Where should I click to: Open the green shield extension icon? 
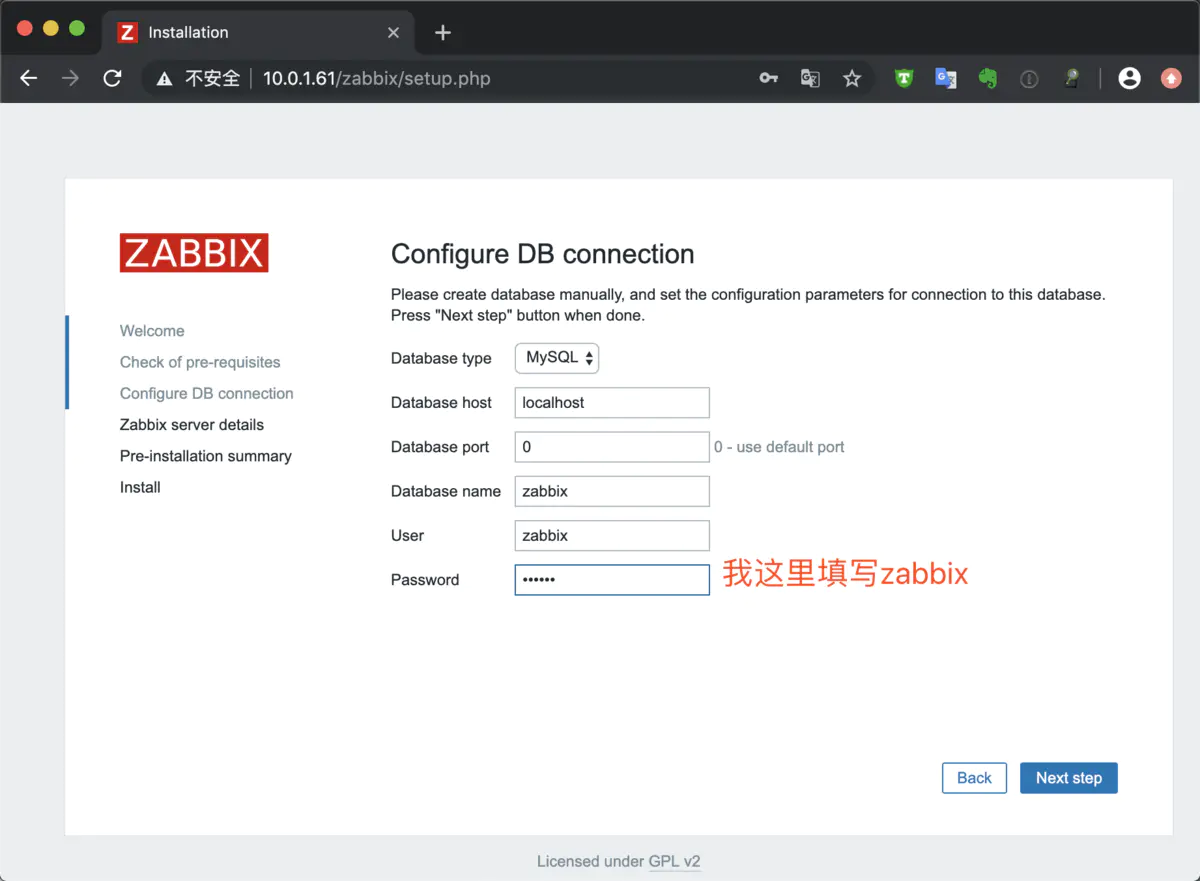point(904,78)
